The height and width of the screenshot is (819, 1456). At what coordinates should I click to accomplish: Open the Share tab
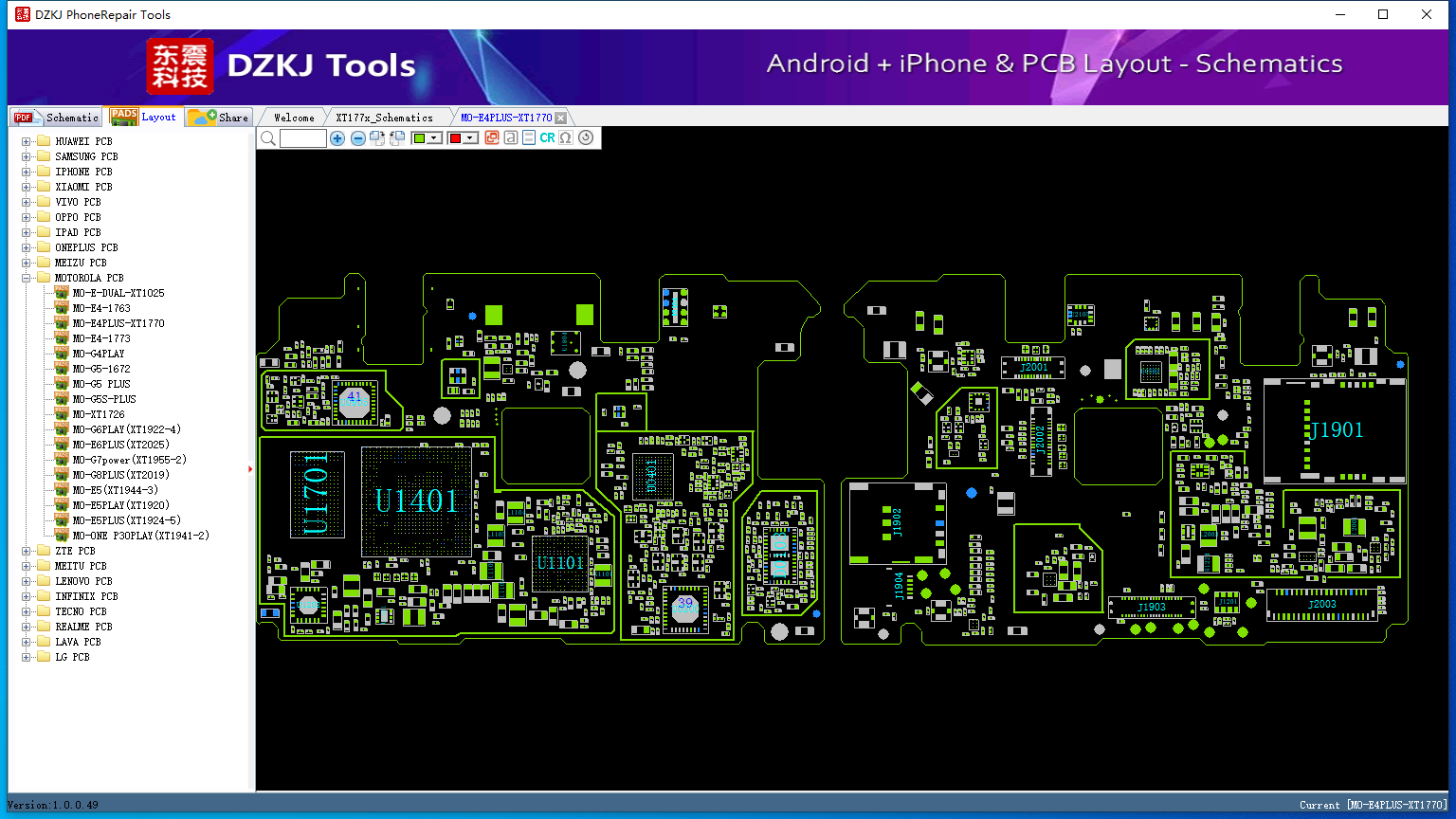click(x=218, y=118)
